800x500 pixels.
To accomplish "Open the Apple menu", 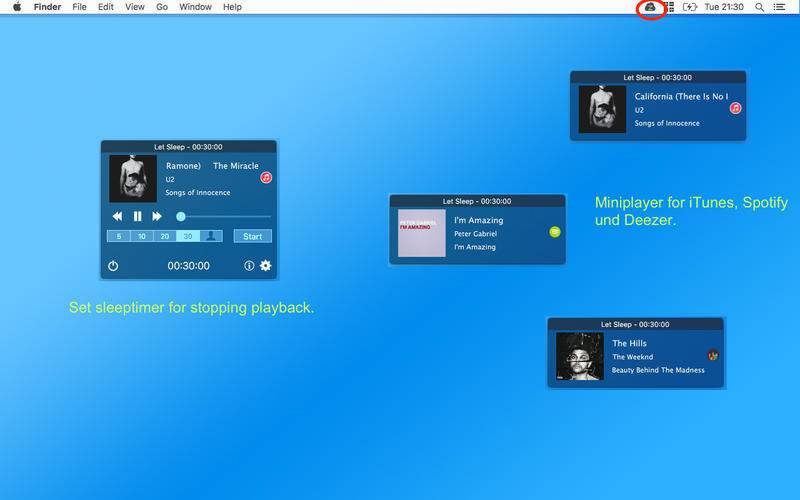I will (17, 7).
